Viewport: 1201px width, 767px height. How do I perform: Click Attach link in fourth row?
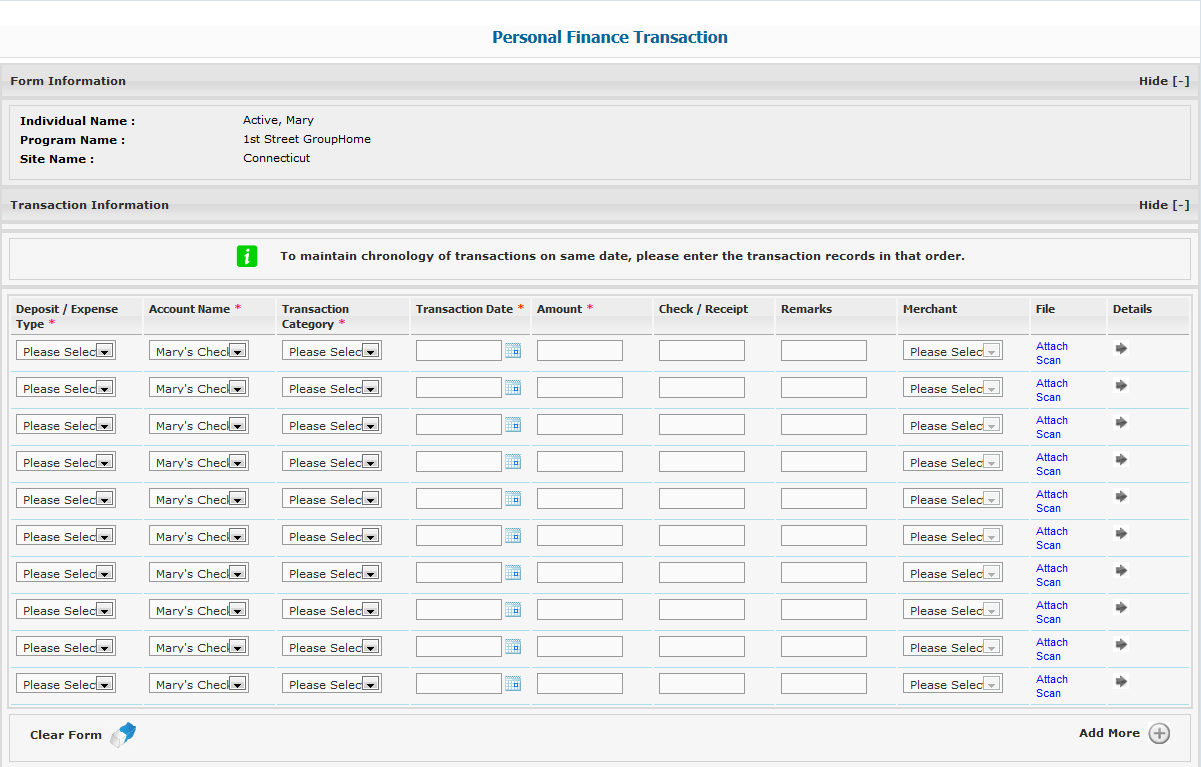1052,457
